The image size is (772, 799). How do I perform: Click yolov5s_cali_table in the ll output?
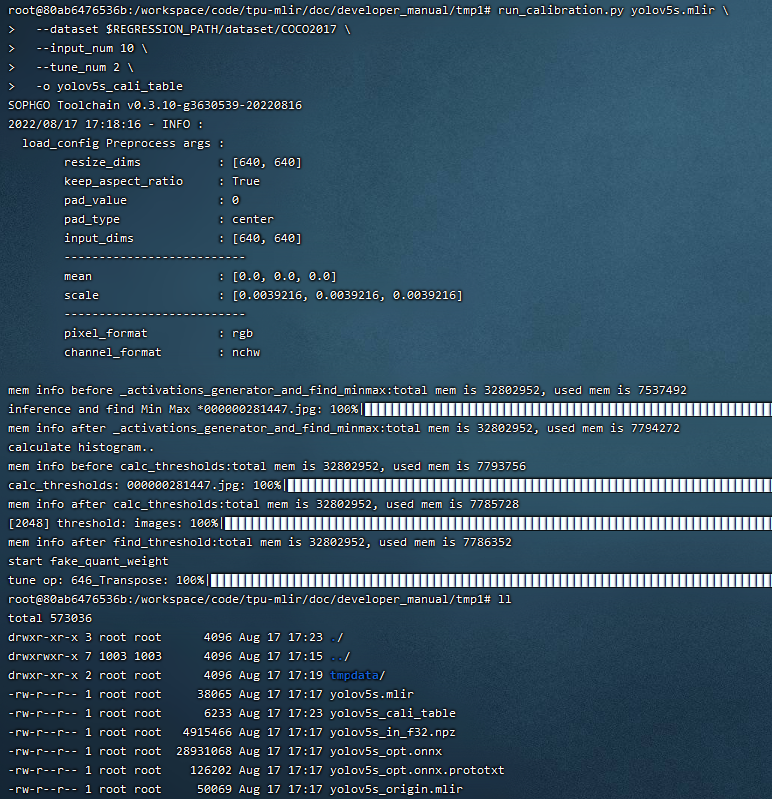click(x=392, y=713)
